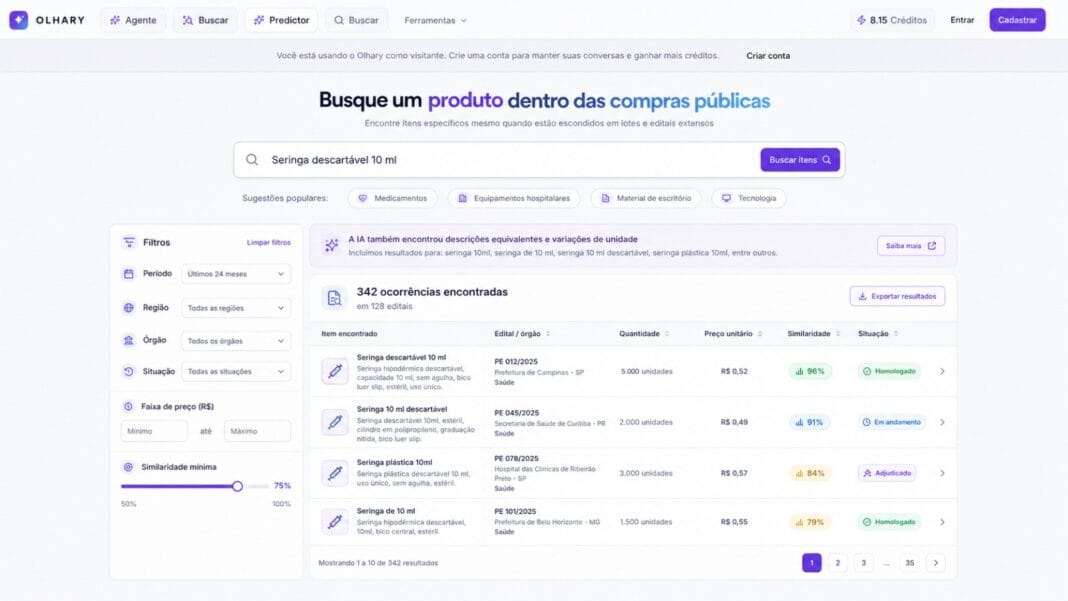Expand row PE 045/2025 with chevron
The image size is (1068, 601).
942,422
